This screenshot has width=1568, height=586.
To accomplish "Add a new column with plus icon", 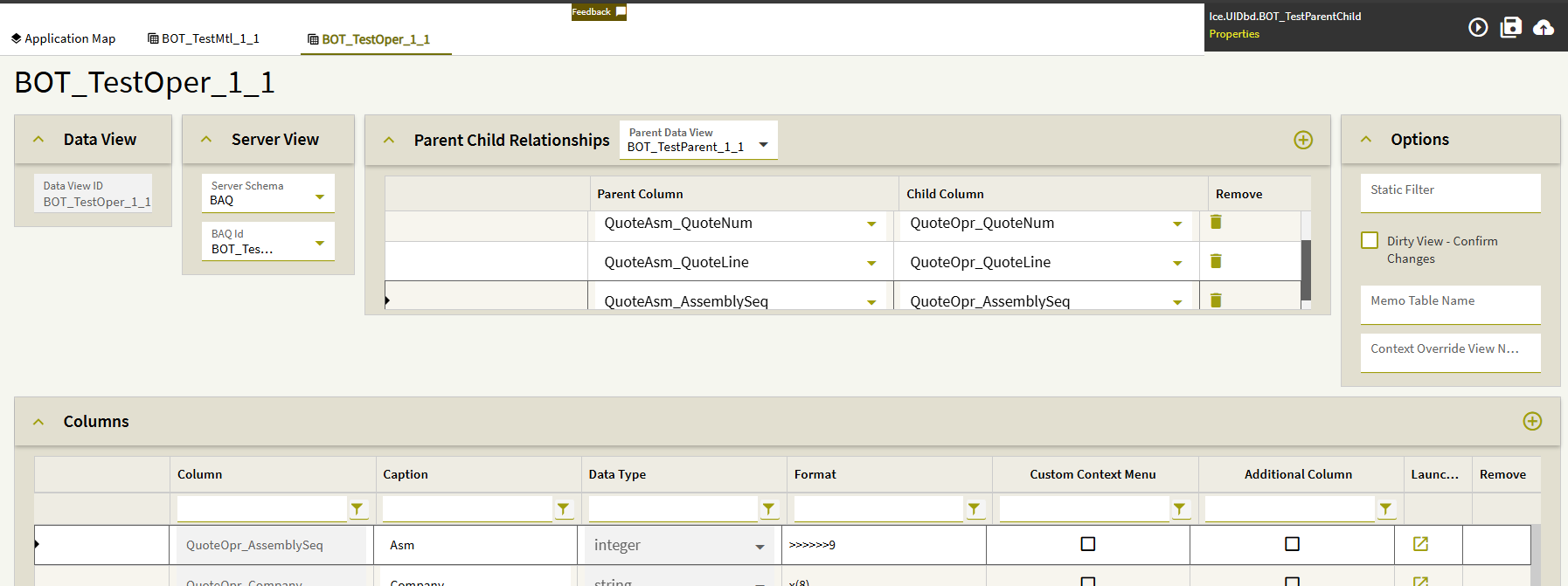I will click(1532, 422).
